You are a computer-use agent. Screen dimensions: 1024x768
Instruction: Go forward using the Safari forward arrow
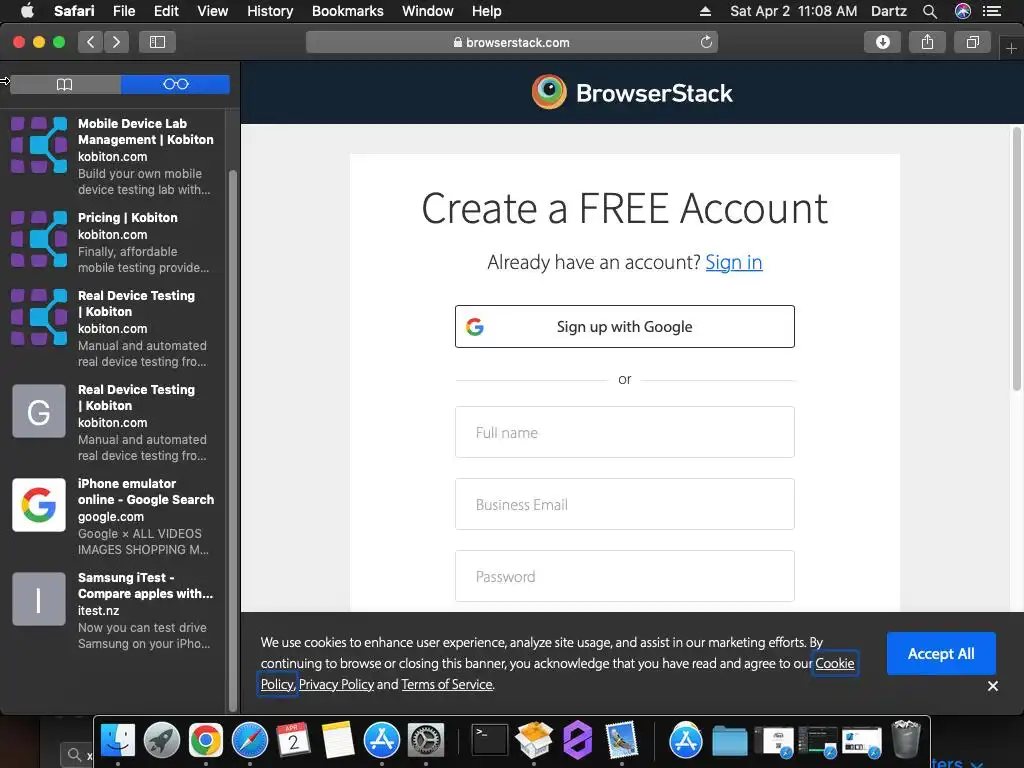point(116,42)
